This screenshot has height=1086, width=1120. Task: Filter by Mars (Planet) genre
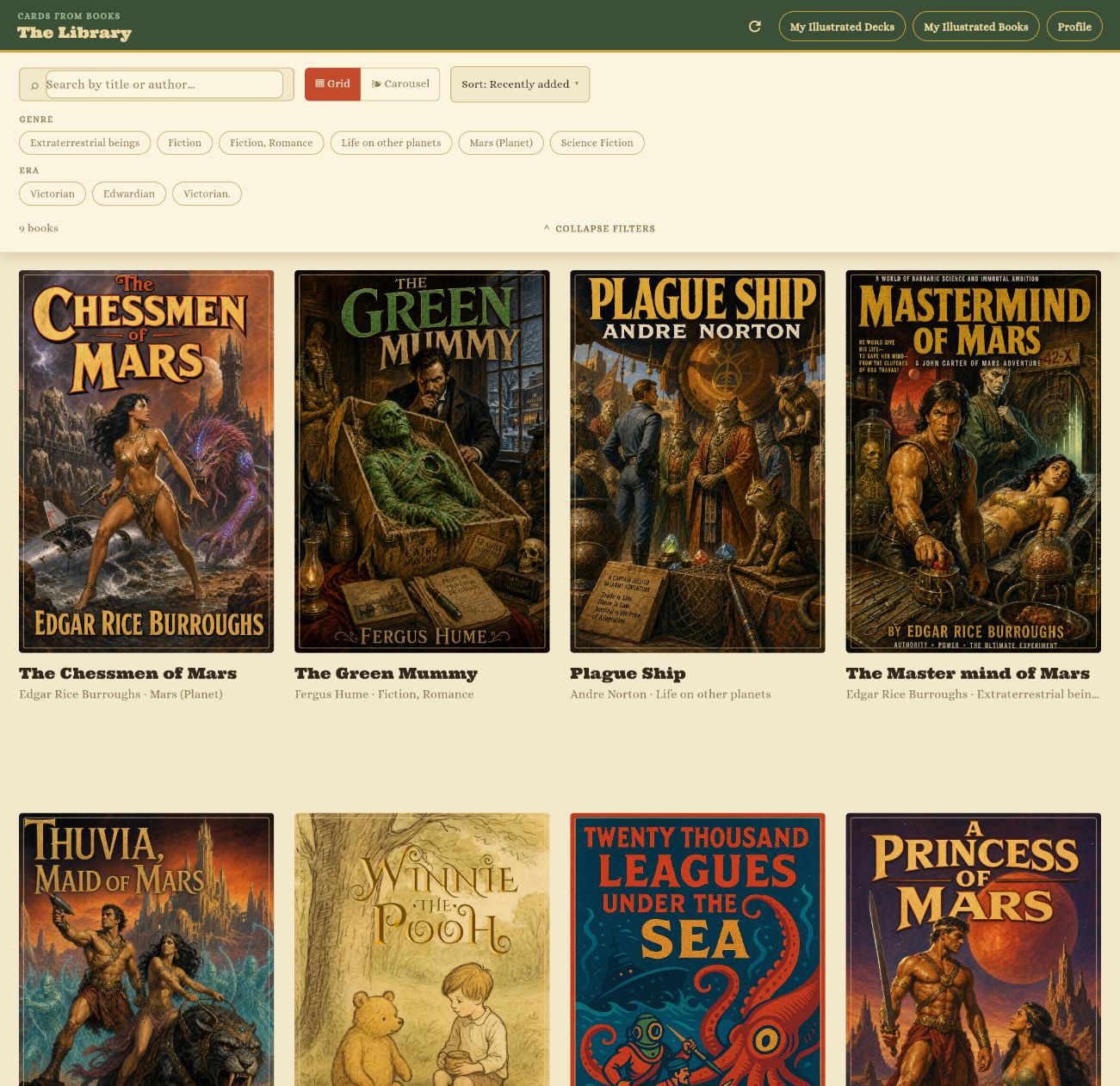coord(501,143)
